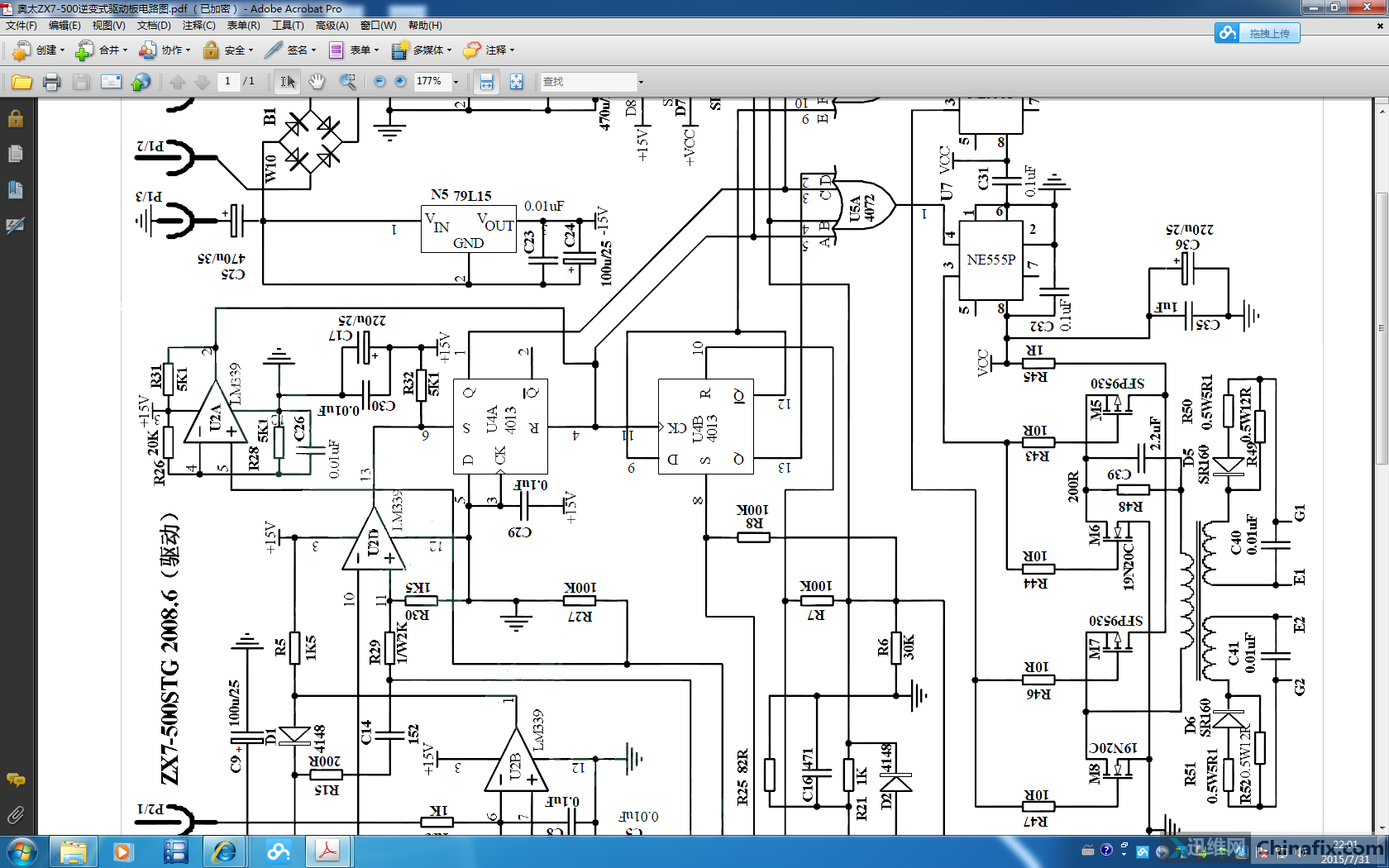The image size is (1389, 868).
Task: Open the Collaborate (协作) dropdown
Action: [x=165, y=50]
